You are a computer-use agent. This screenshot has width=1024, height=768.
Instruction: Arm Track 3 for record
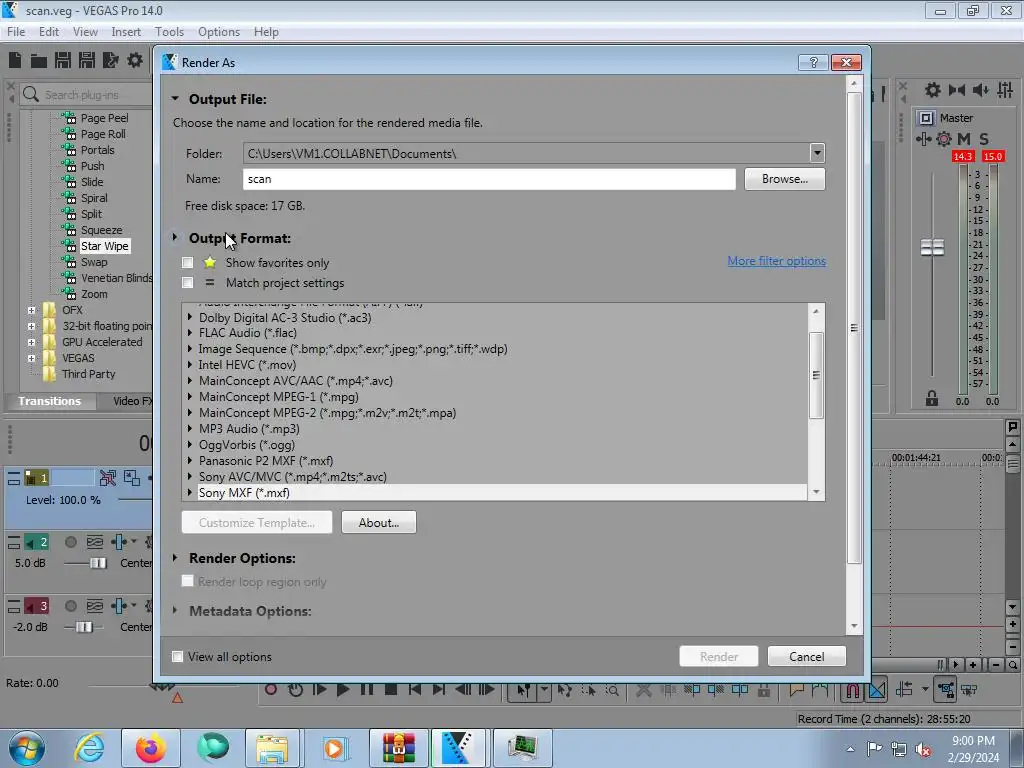tap(71, 606)
